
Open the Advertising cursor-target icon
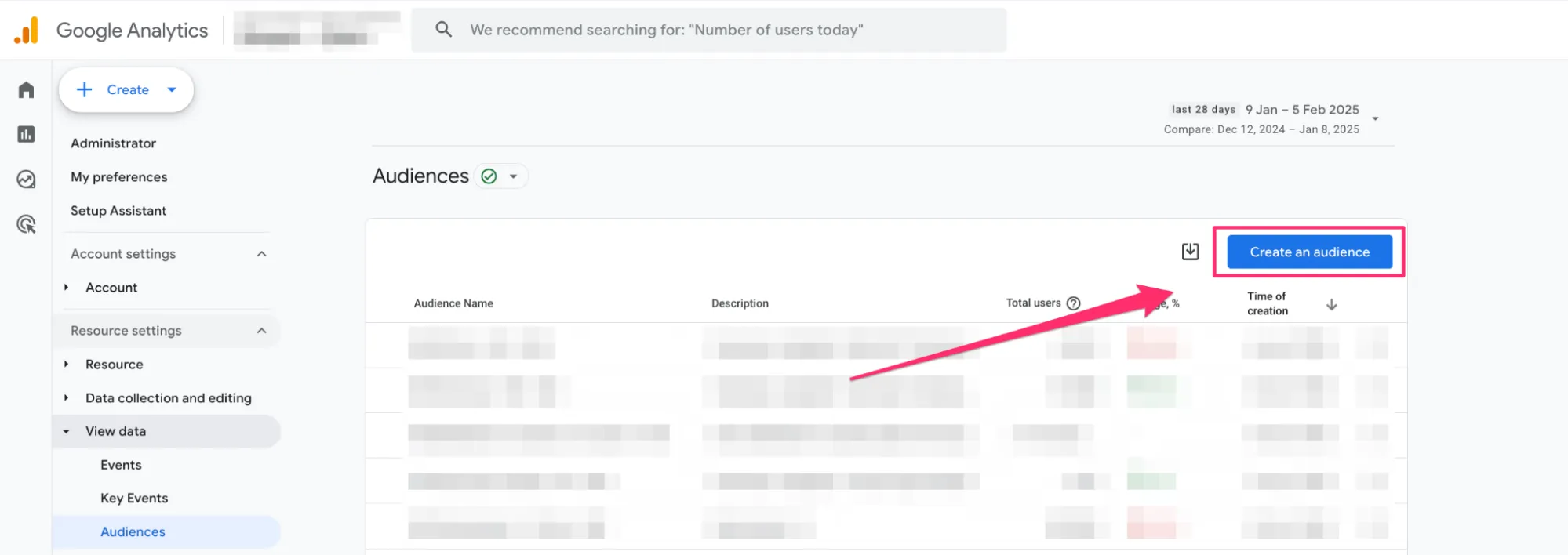(x=26, y=225)
